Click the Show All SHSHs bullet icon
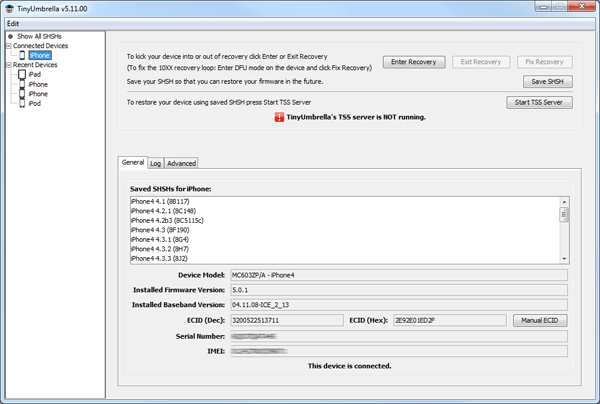 (x=11, y=36)
